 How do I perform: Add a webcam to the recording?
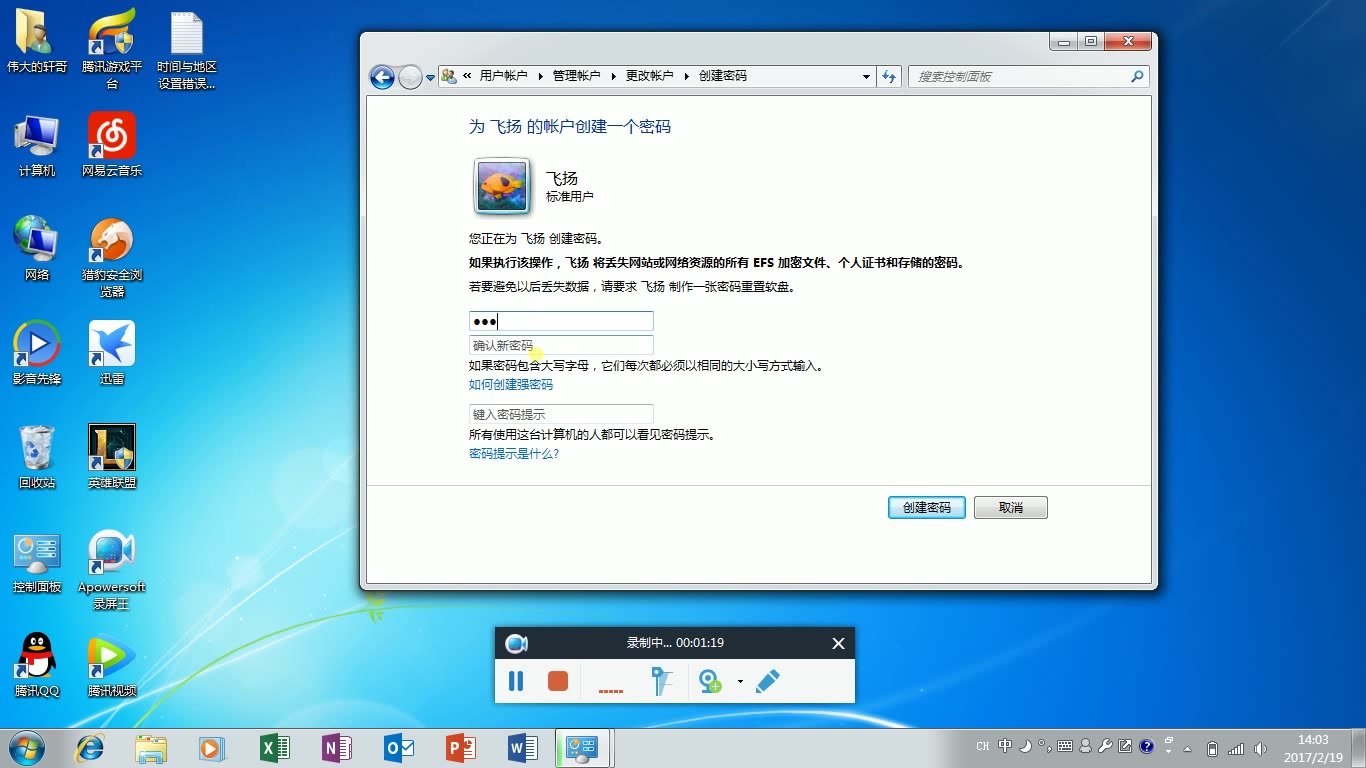(712, 681)
